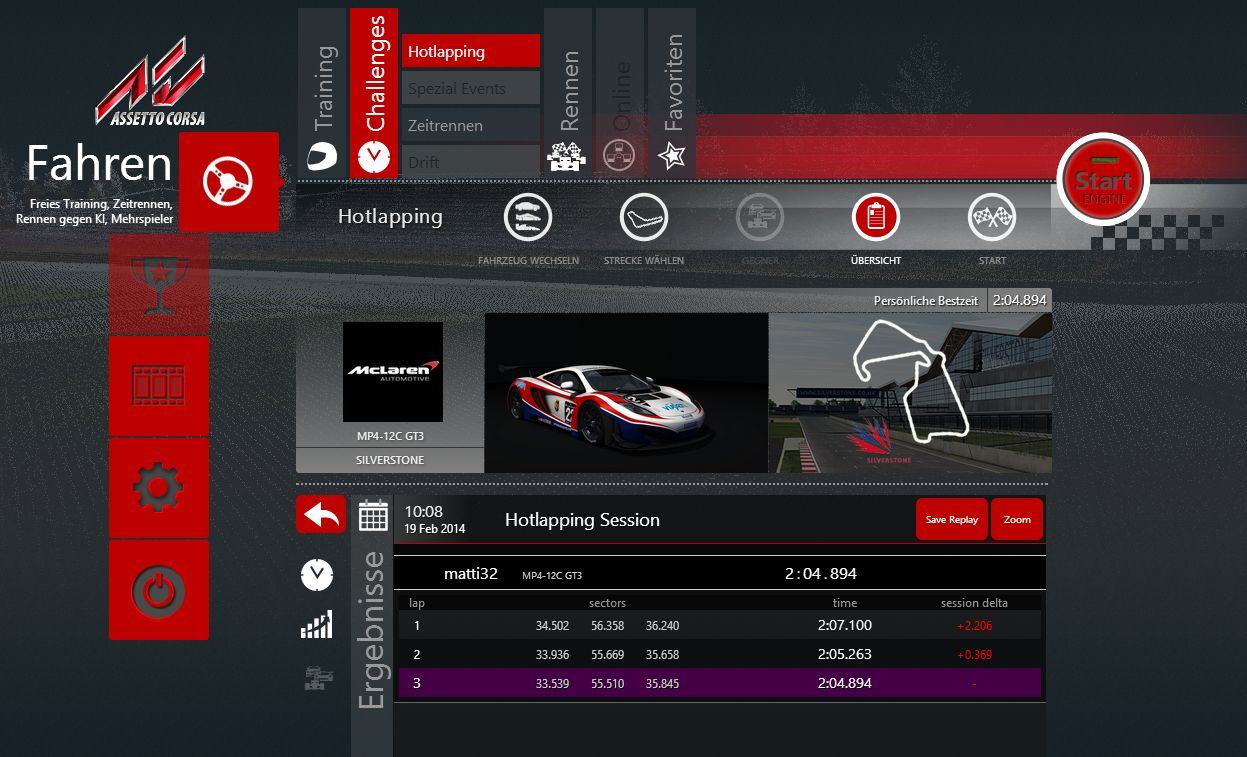
Task: Select lap 1 row with 2:07.100
Action: pos(720,625)
